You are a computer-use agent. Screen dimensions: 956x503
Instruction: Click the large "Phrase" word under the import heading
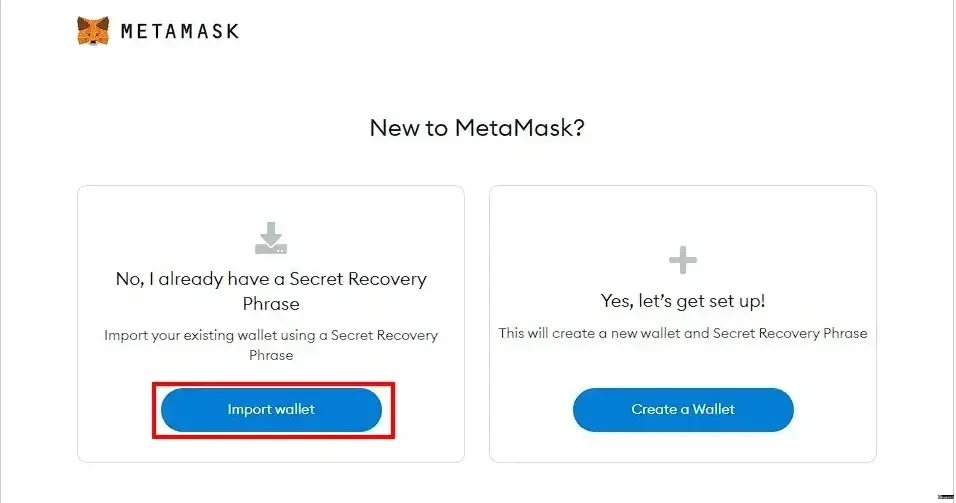click(271, 304)
